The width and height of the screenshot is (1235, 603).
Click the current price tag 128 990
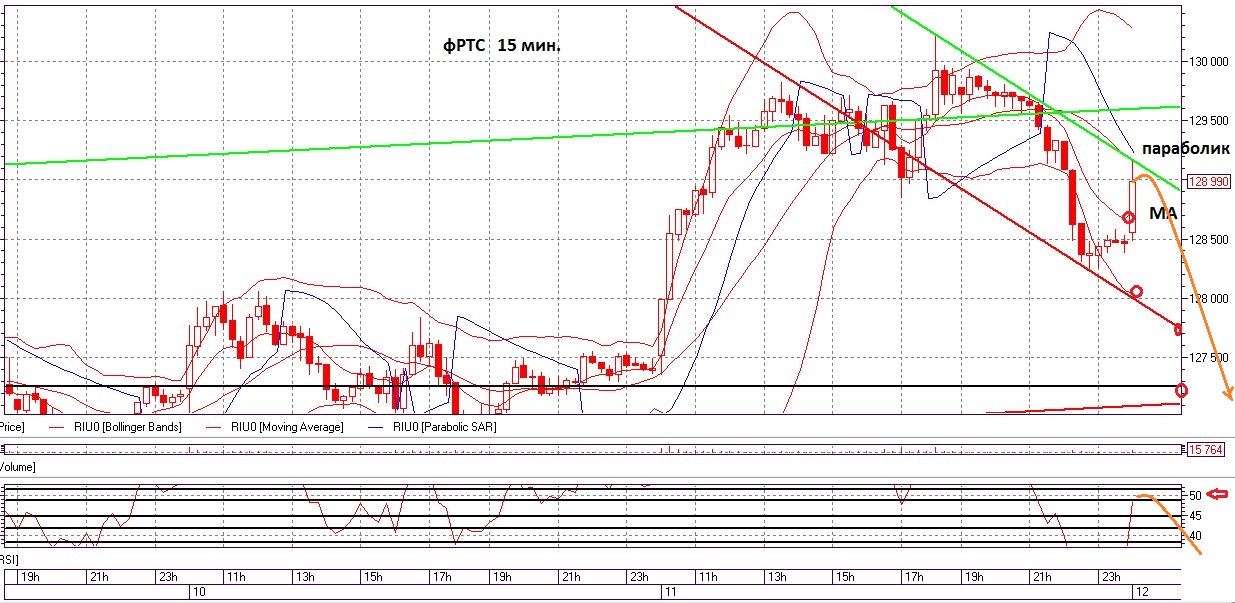pos(1207,182)
